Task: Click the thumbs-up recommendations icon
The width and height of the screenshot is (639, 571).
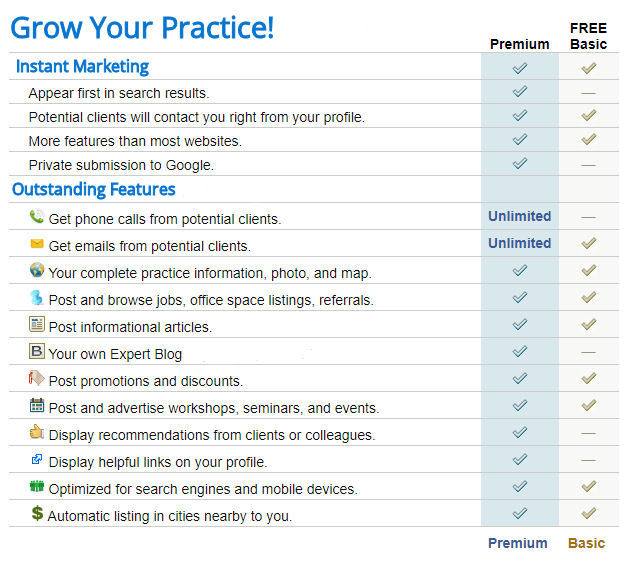Action: 37,432
